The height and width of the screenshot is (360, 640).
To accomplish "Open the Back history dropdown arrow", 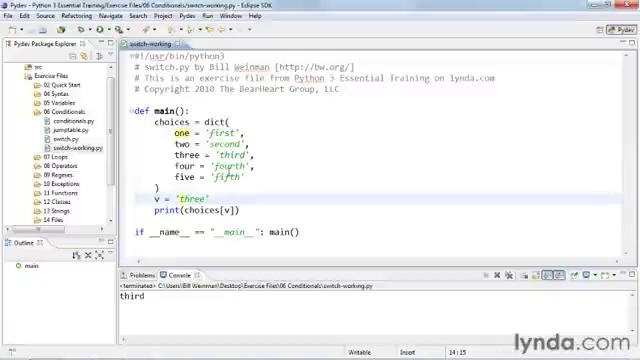I will coord(231,29).
